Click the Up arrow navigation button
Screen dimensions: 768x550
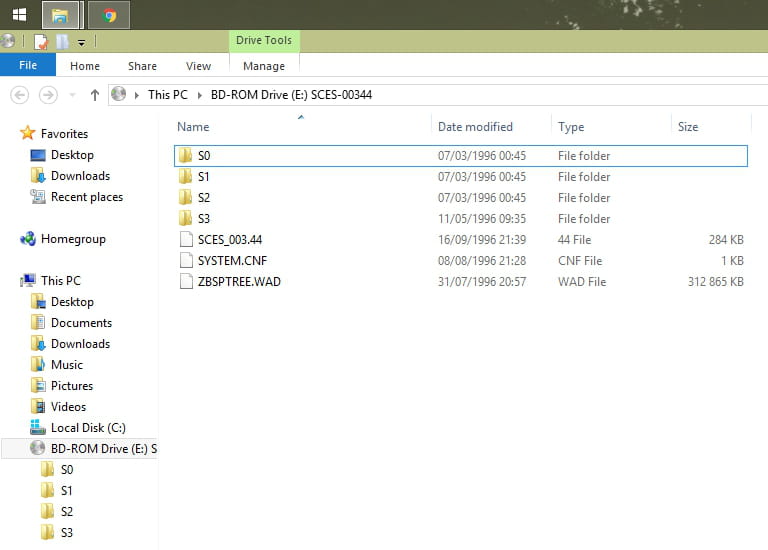[95, 95]
